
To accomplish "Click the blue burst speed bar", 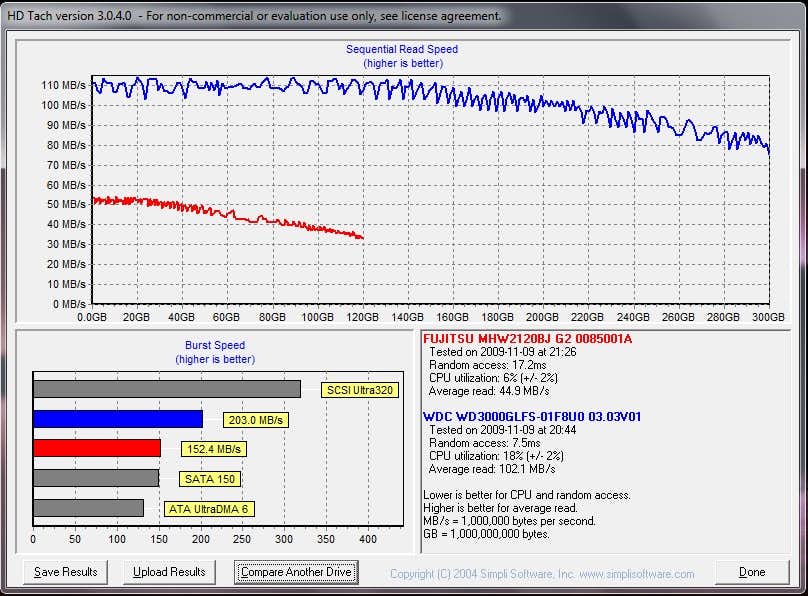I will point(118,419).
